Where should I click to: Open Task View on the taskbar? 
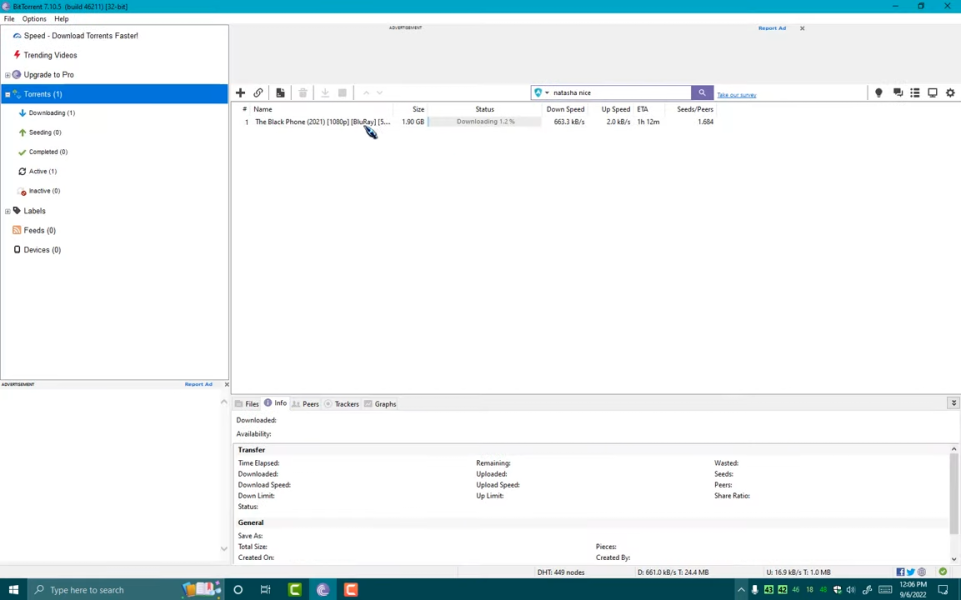[265, 590]
